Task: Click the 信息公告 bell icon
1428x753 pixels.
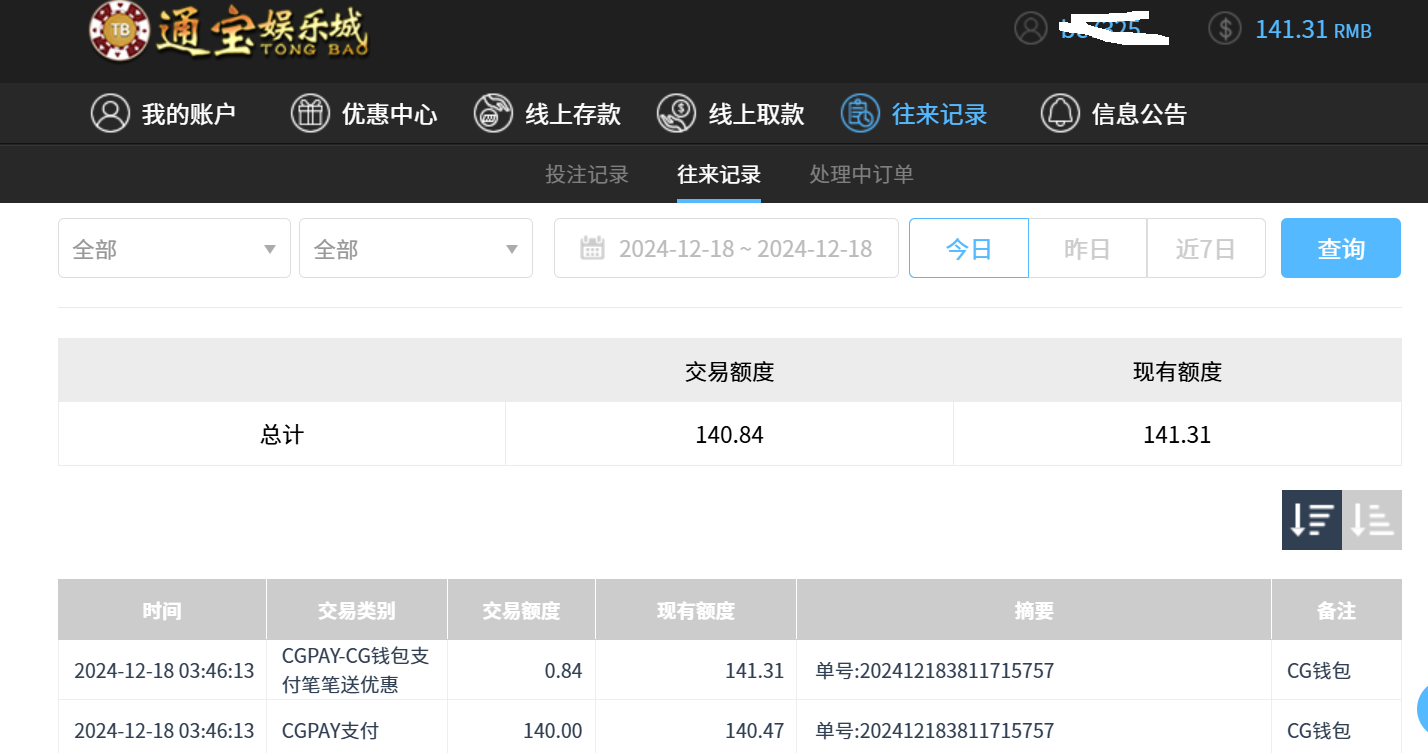Action: pyautogui.click(x=1060, y=113)
